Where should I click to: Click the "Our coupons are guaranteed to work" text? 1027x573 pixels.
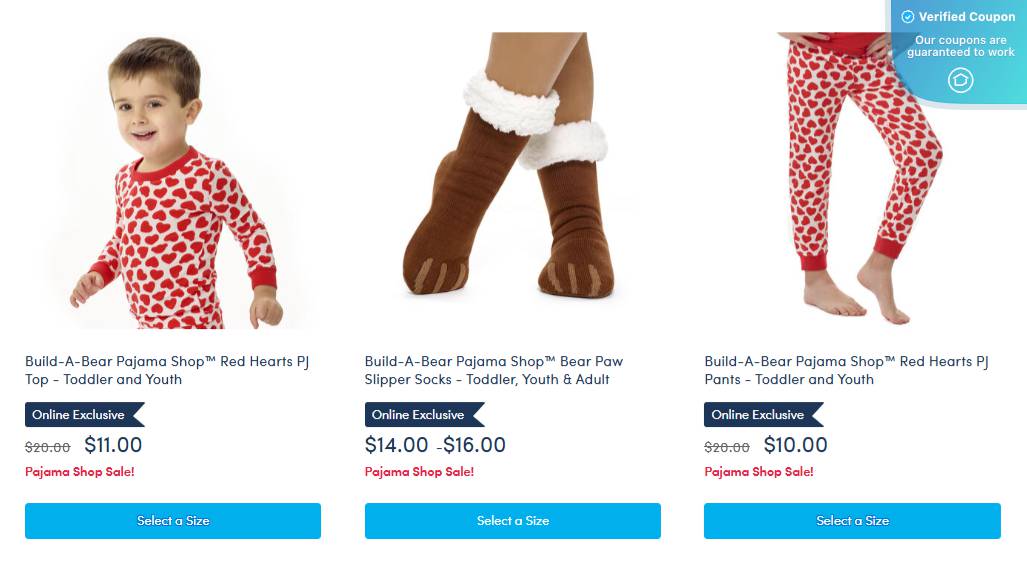point(960,46)
